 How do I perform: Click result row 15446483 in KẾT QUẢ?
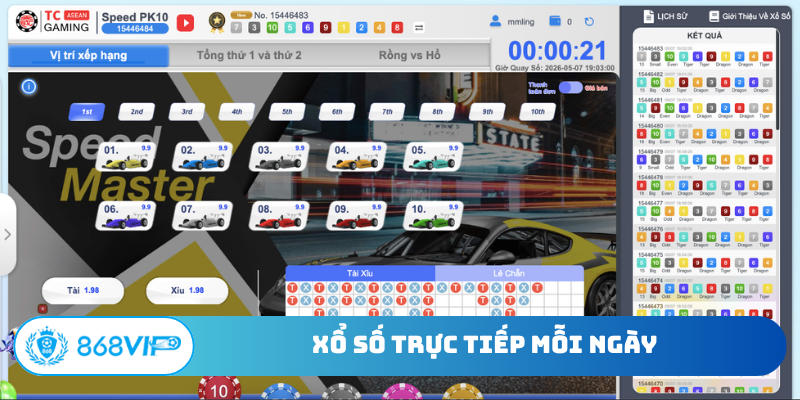705,57
